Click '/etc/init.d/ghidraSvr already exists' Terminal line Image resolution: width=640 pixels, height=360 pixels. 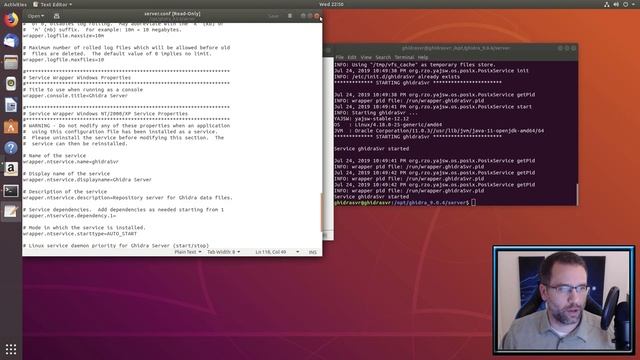point(397,76)
